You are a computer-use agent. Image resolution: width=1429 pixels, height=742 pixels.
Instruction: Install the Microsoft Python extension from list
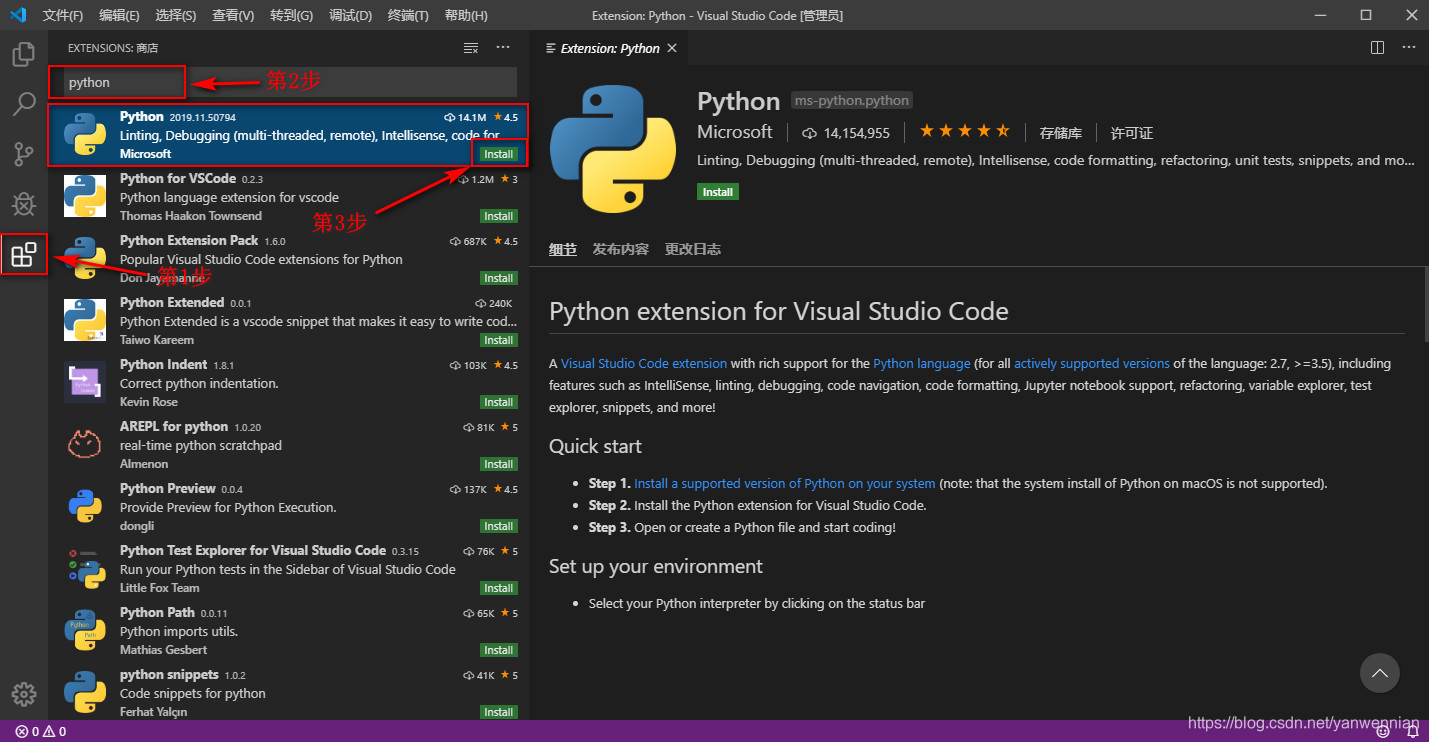(498, 154)
